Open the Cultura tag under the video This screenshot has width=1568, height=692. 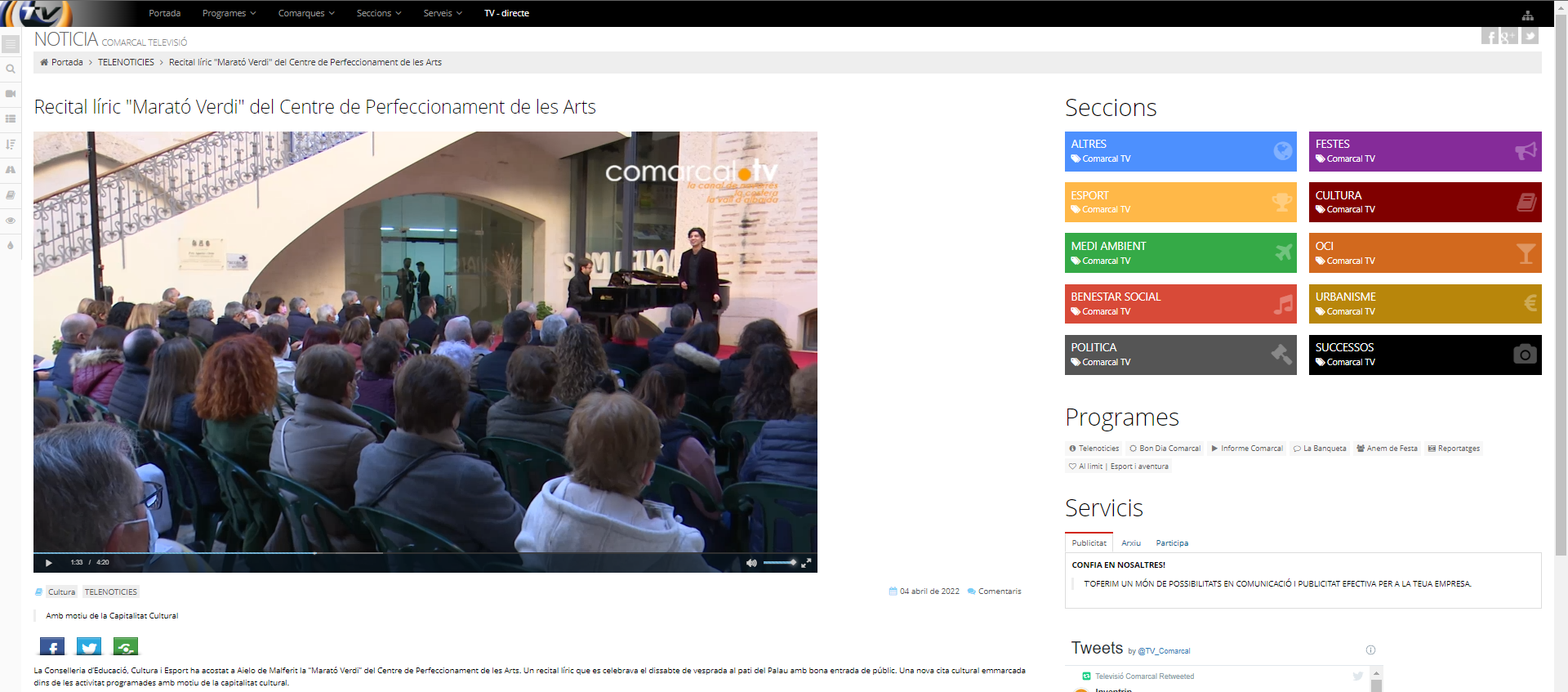coord(61,592)
